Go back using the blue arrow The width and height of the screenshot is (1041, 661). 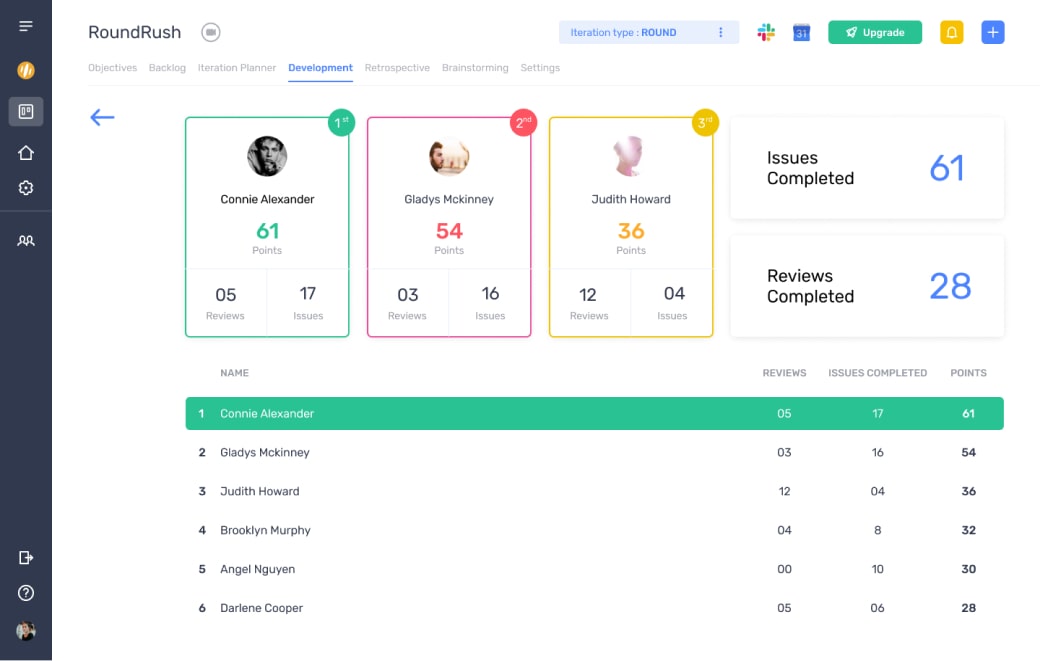point(102,117)
